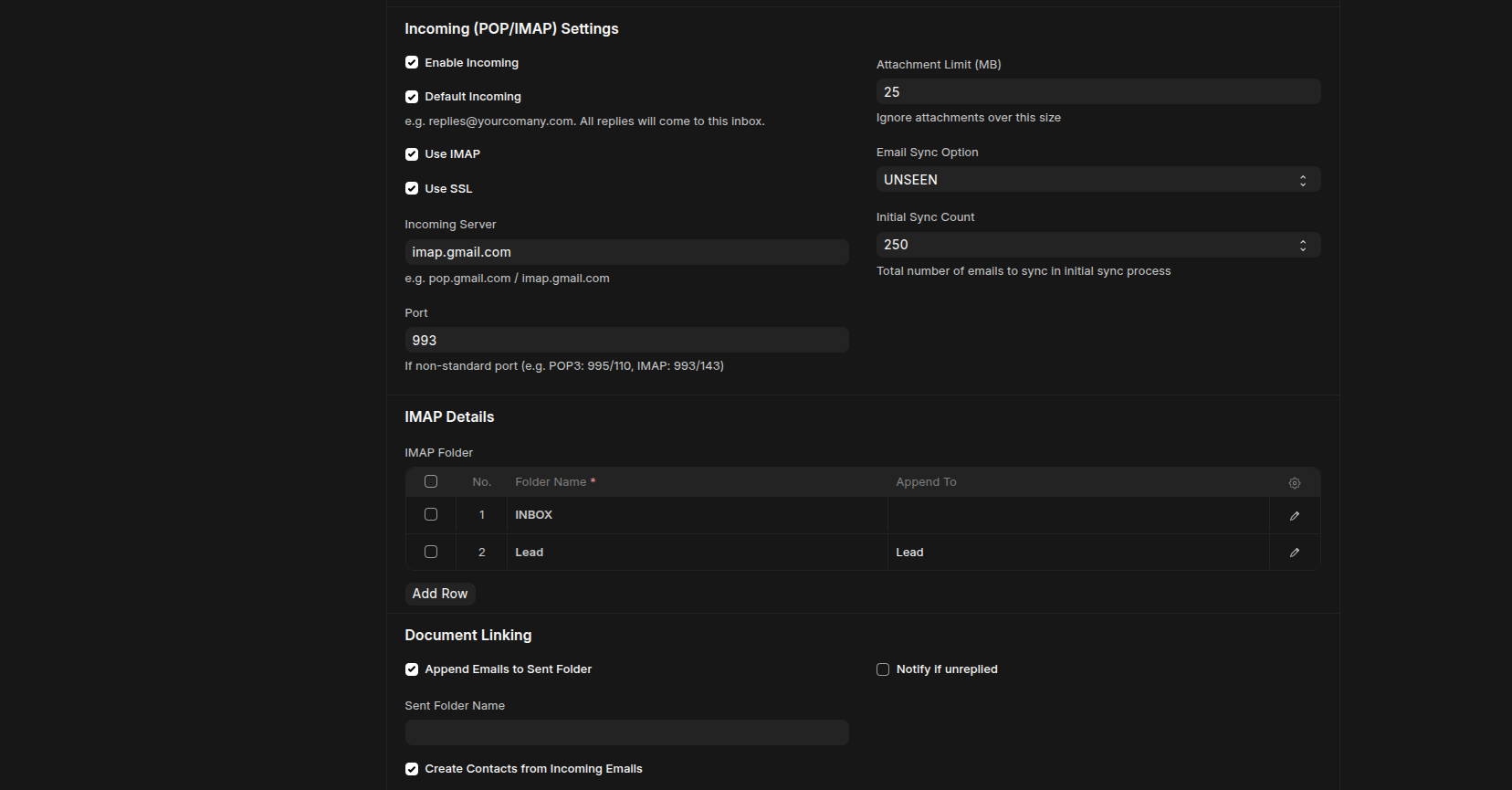Uncheck the Enable Incoming checkbox
This screenshot has width=1512, height=790.
pyautogui.click(x=412, y=63)
